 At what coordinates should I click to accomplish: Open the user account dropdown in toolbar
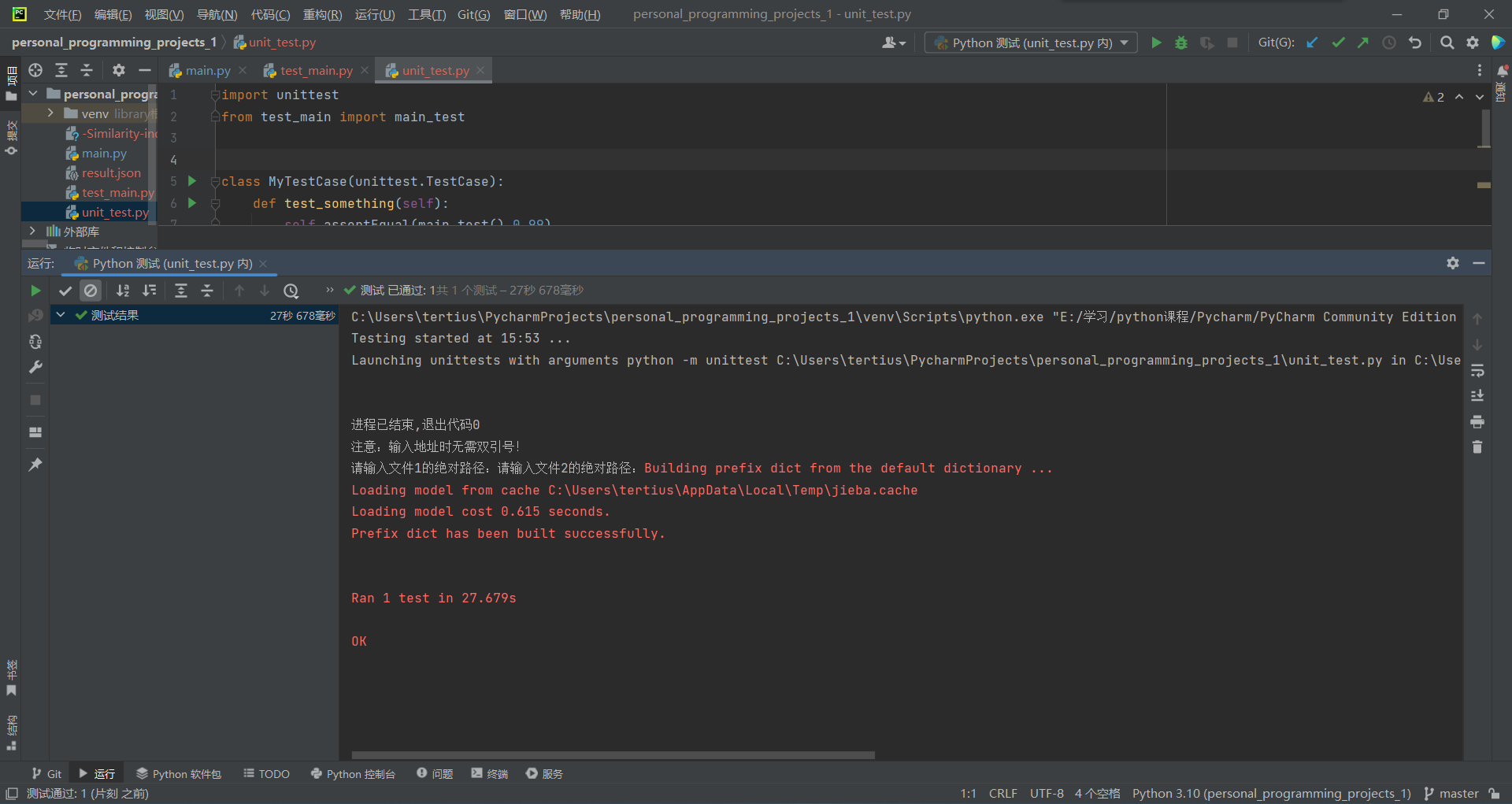(894, 43)
